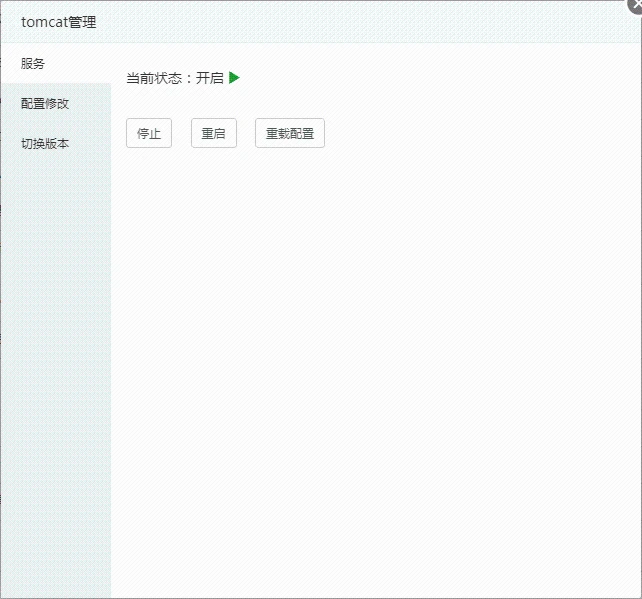The image size is (642, 599).
Task: Restart tomcat using the 重启 button
Action: pos(214,133)
